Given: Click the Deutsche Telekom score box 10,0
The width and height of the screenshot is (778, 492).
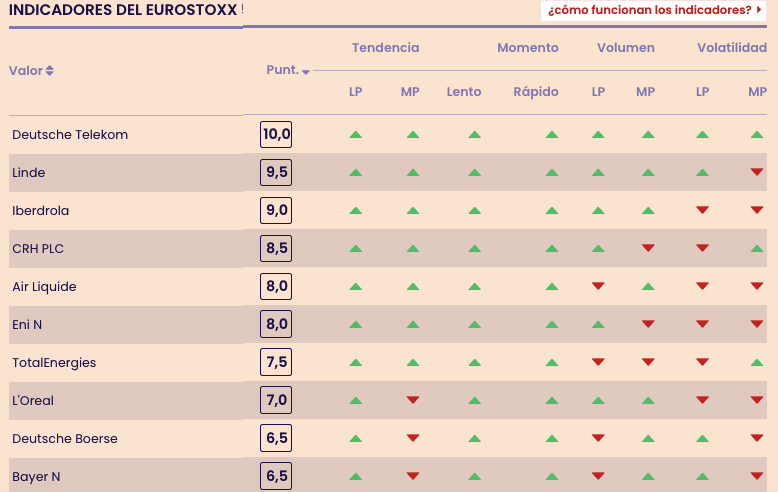Looking at the screenshot, I should [276, 134].
